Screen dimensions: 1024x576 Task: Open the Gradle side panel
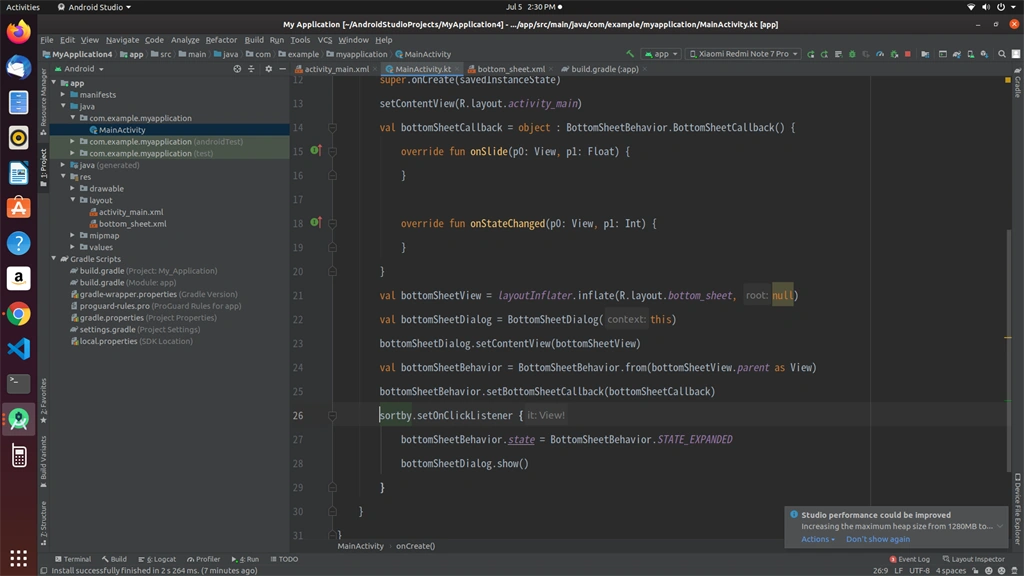tap(1017, 83)
